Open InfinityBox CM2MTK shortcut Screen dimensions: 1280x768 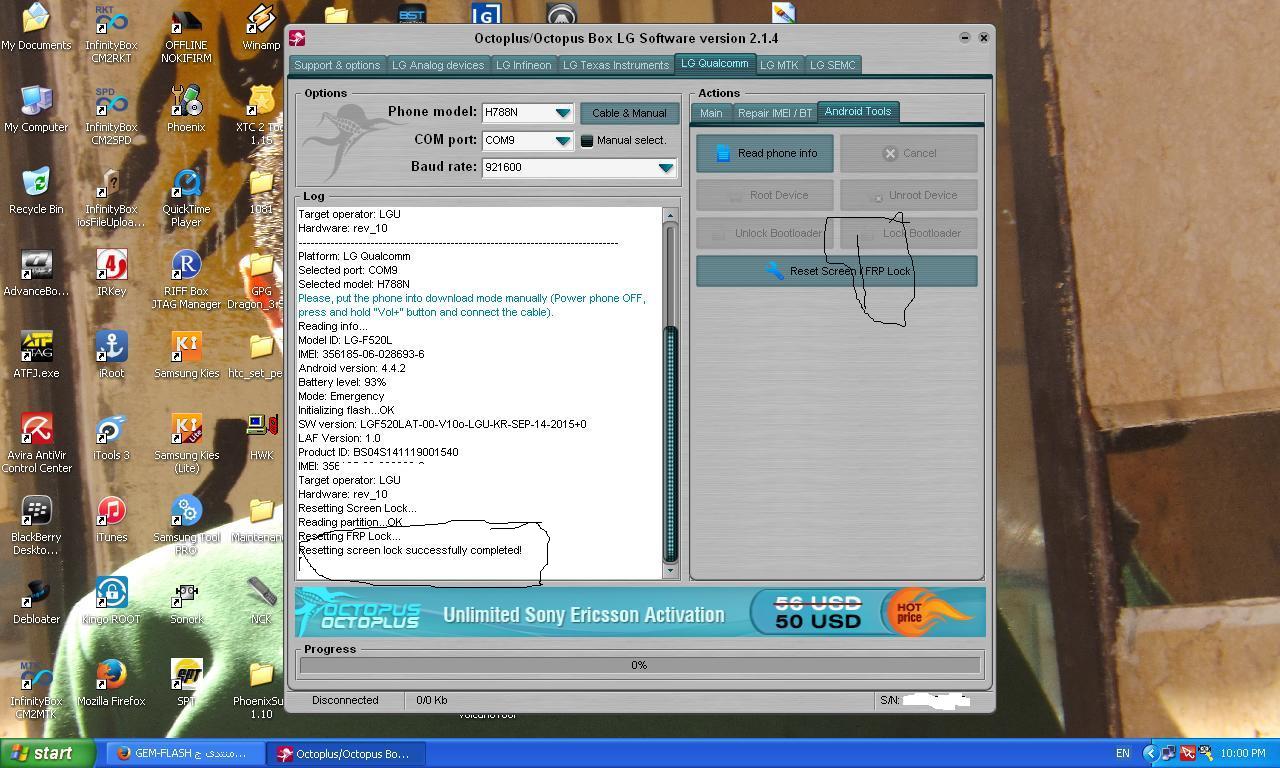tap(36, 689)
